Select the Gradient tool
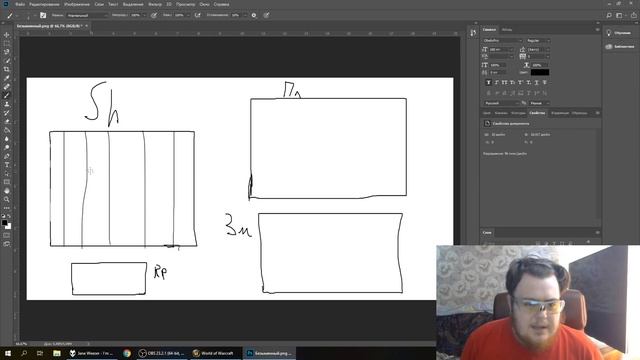The image size is (640, 360). (7, 130)
